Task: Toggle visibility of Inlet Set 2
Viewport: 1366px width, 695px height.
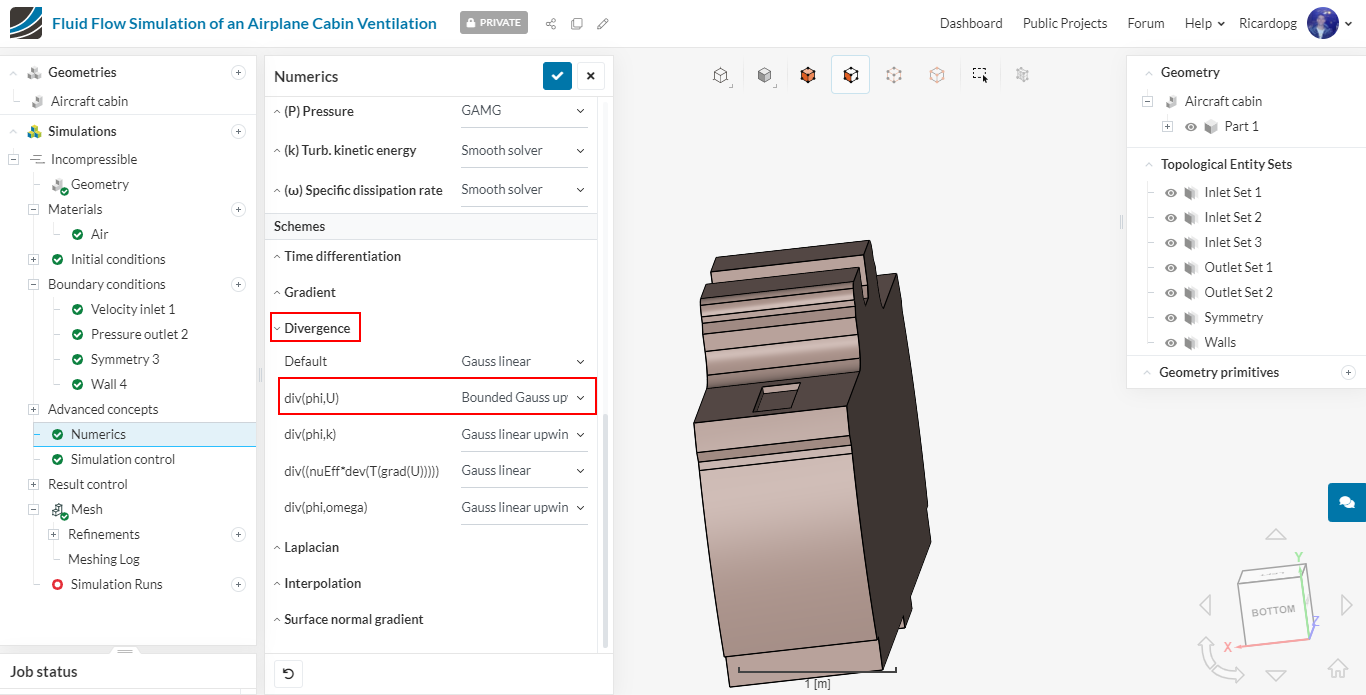Action: [1170, 217]
